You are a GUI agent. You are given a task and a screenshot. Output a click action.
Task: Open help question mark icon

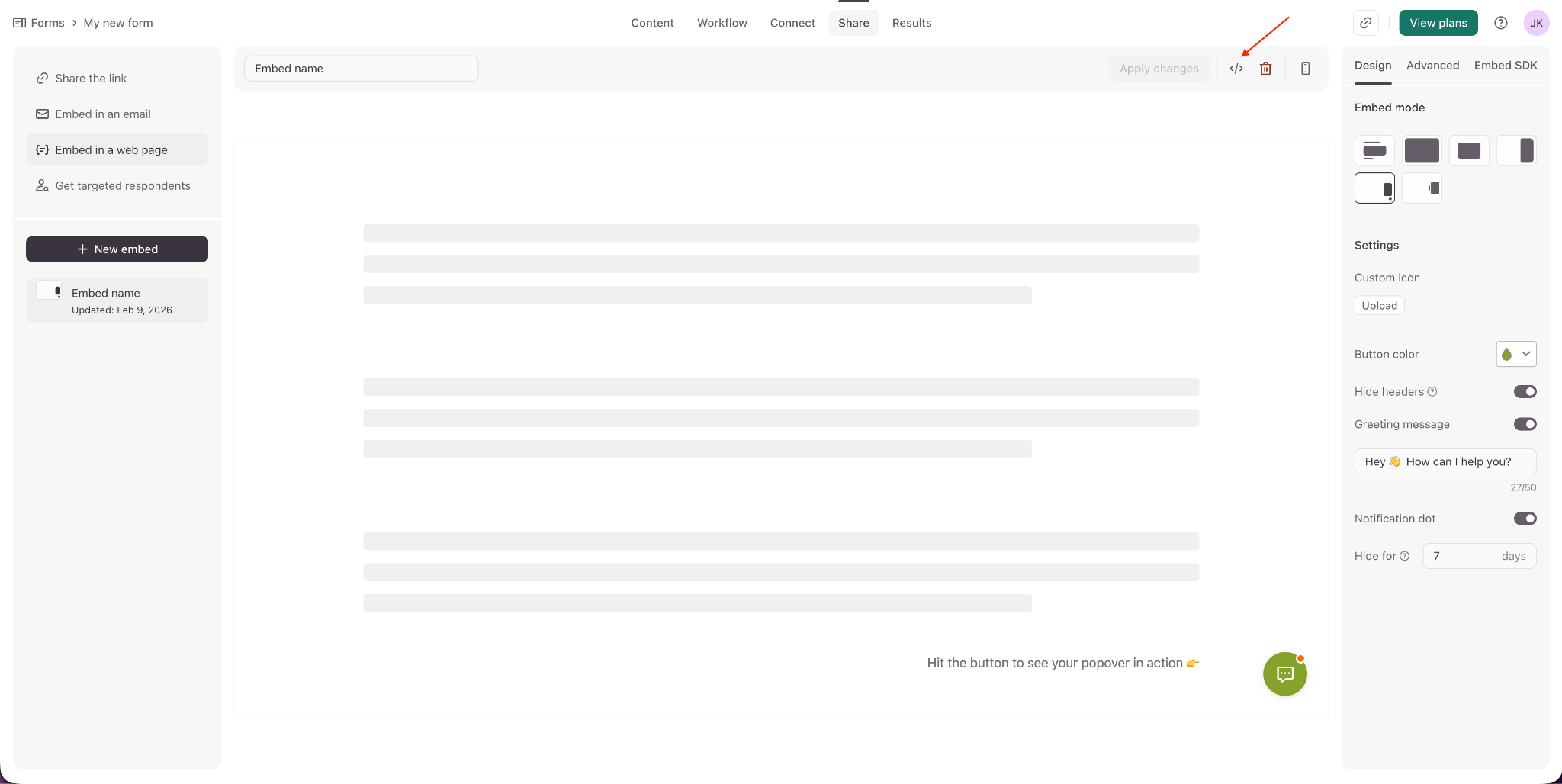[1501, 23]
